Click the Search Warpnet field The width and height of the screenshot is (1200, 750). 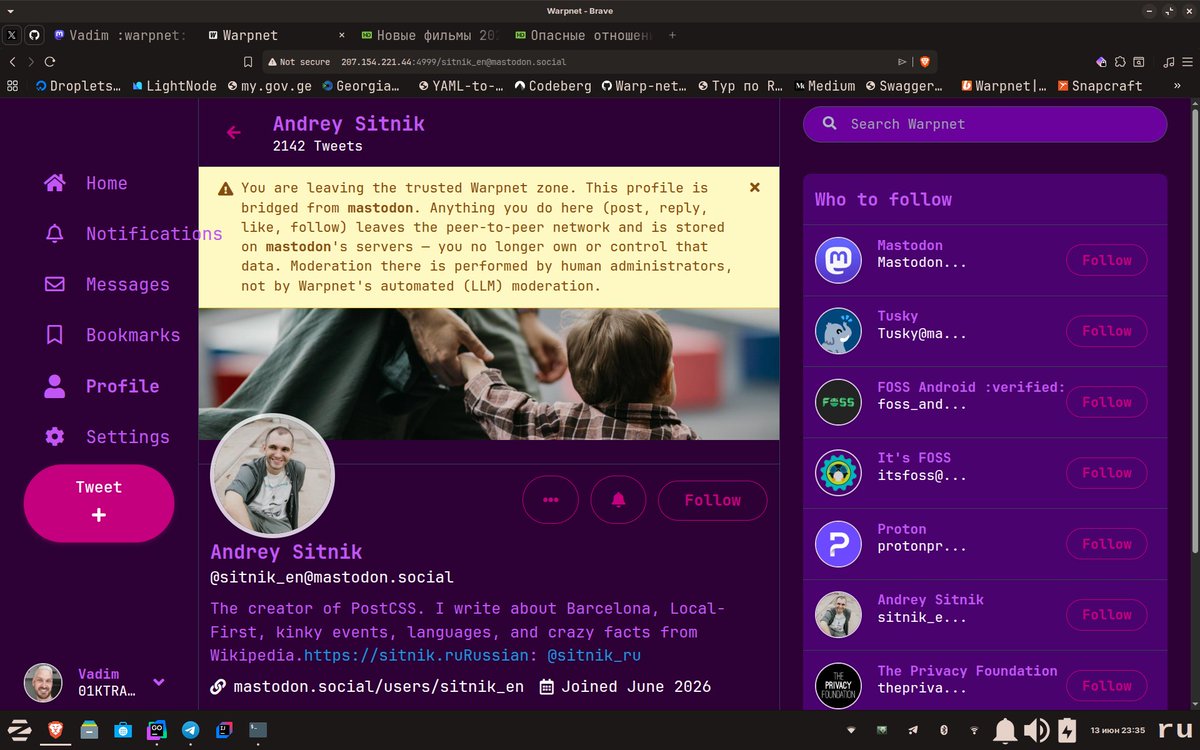click(x=985, y=124)
